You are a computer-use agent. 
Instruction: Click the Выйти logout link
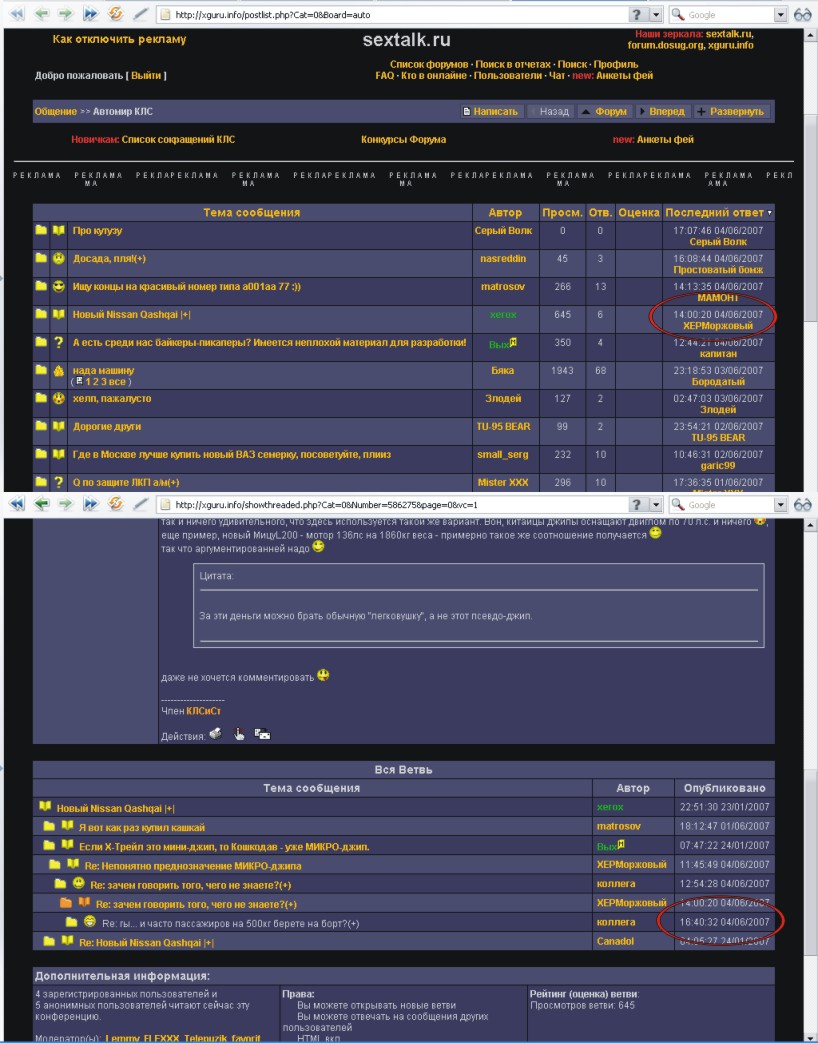coord(146,75)
